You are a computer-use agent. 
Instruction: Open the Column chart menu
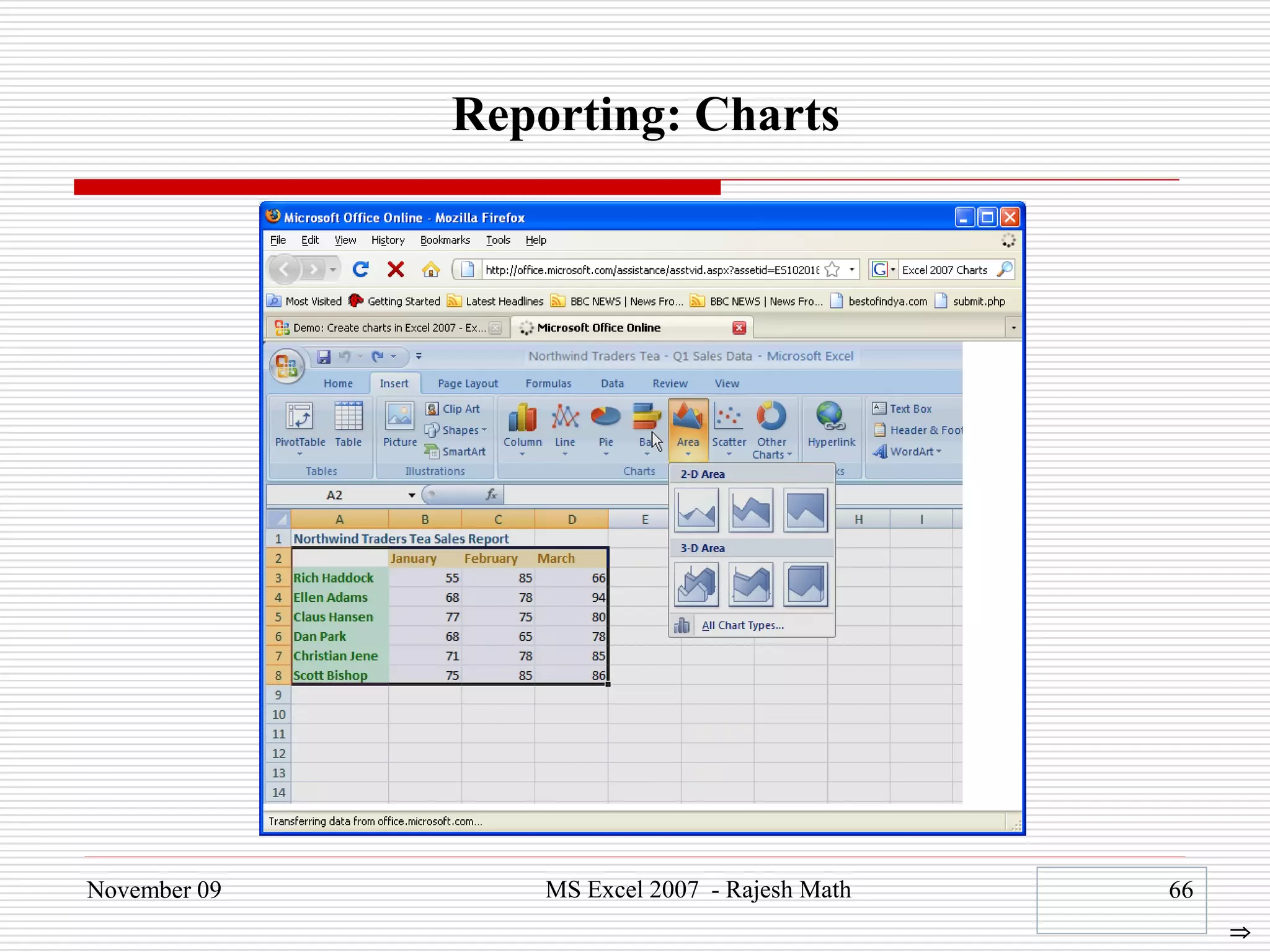[522, 428]
